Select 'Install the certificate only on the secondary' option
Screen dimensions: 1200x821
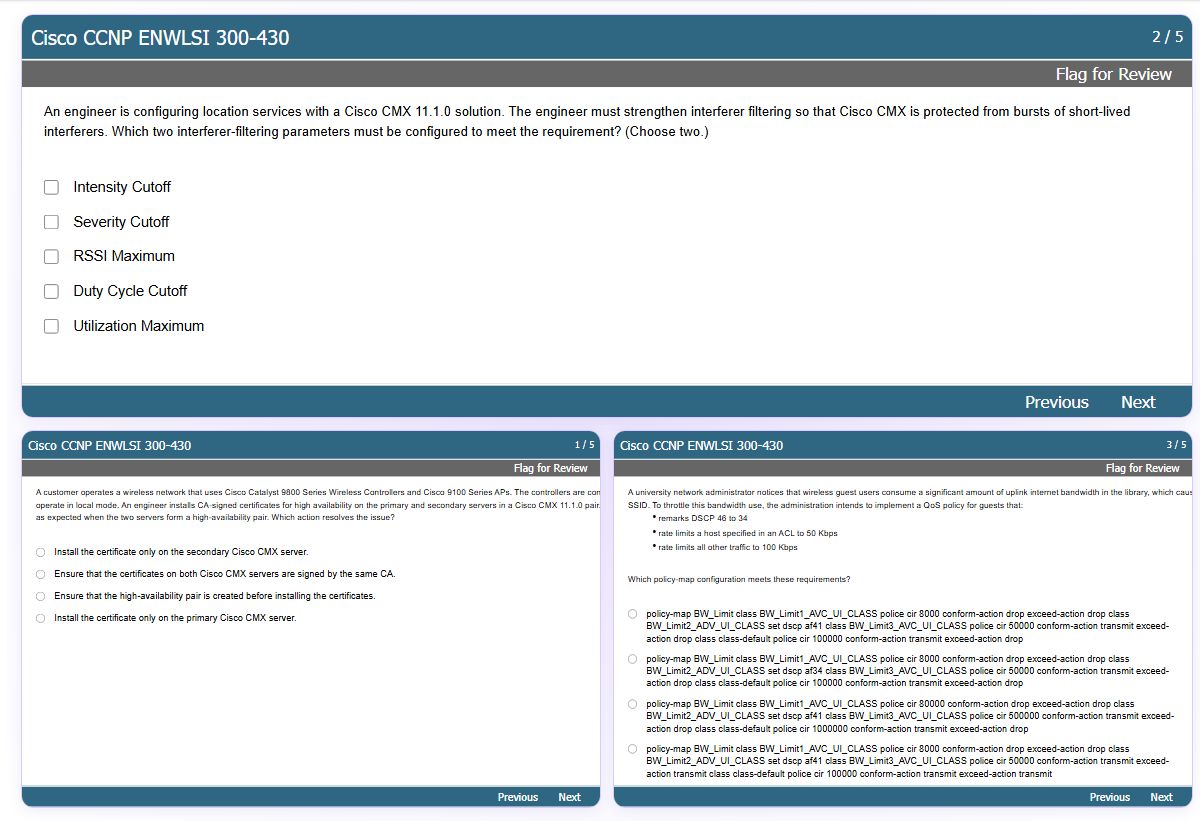(x=41, y=552)
